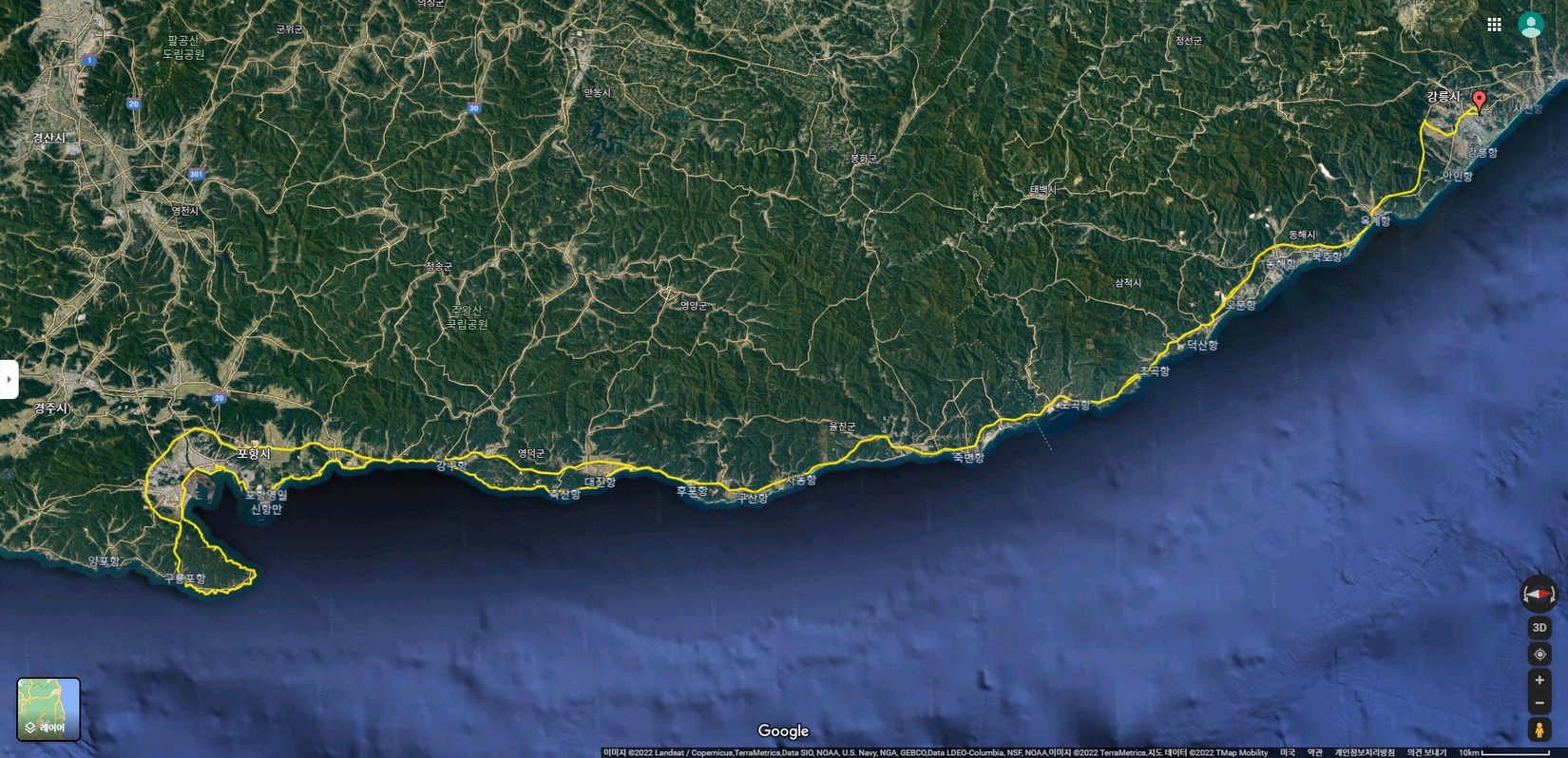Click the 안인항 port label
Viewport: 1568px width, 758px height.
[x=1458, y=177]
